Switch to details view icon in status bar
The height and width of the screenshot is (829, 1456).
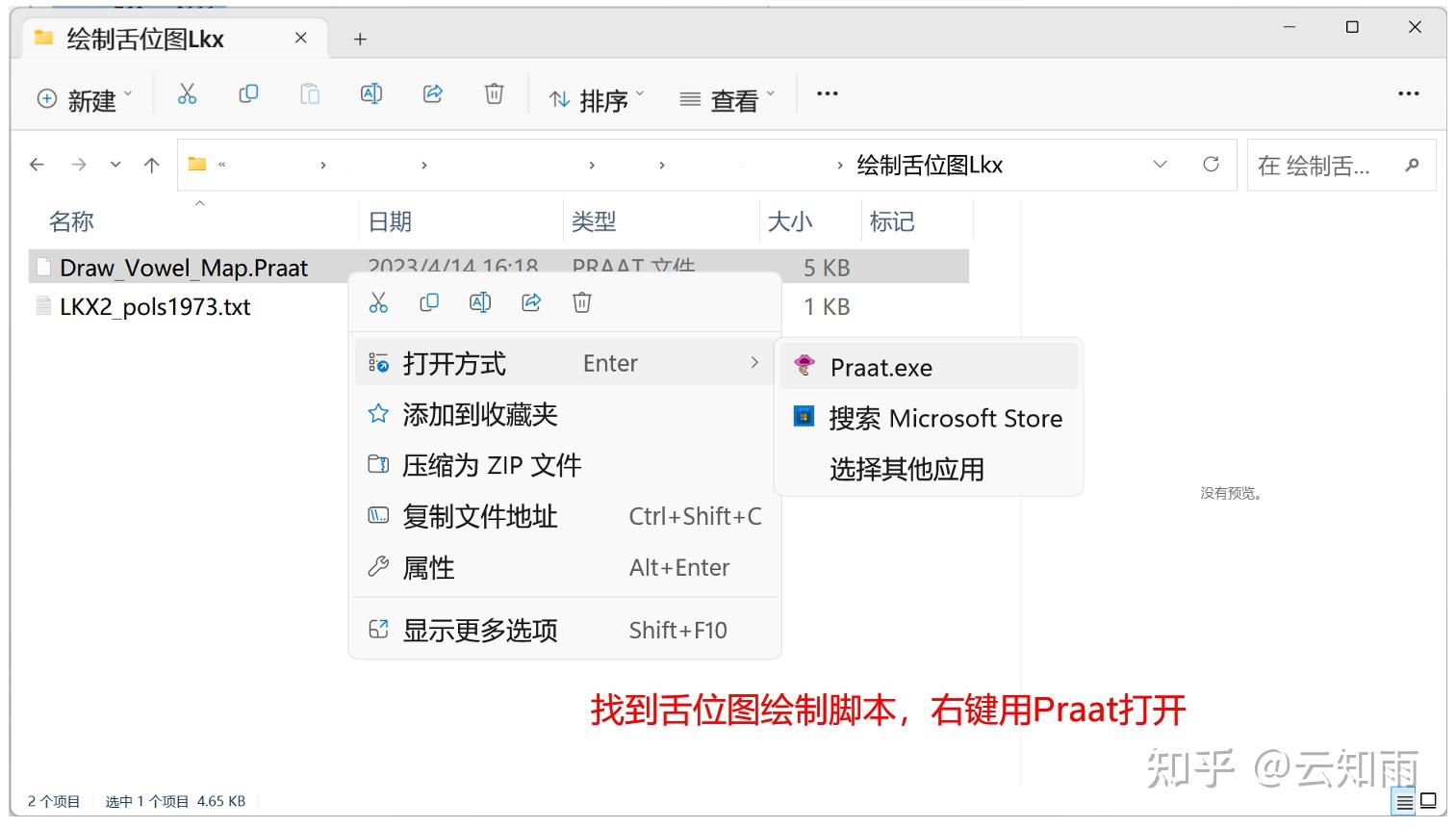tap(1405, 801)
